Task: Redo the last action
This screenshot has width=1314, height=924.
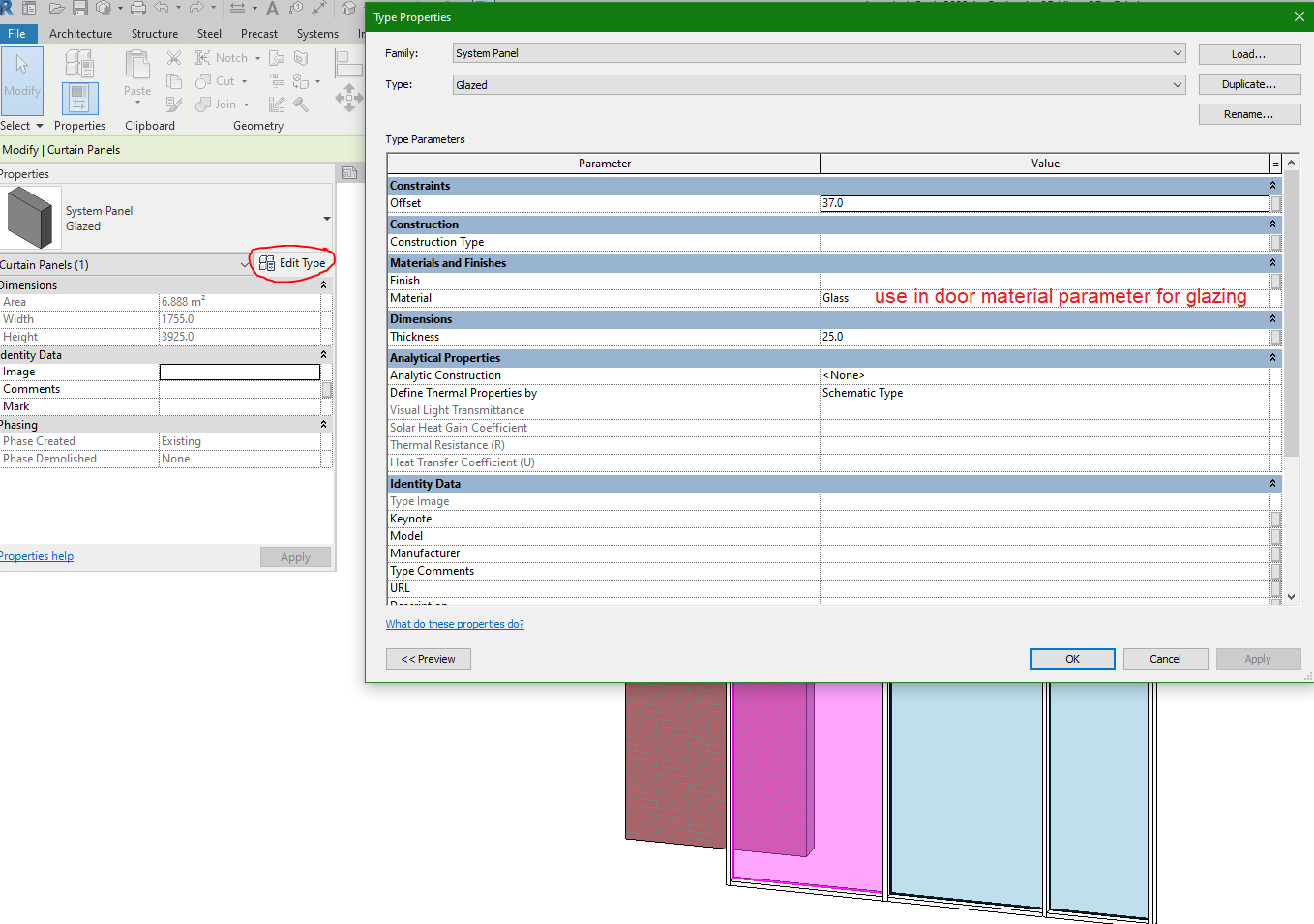Action: (196, 9)
